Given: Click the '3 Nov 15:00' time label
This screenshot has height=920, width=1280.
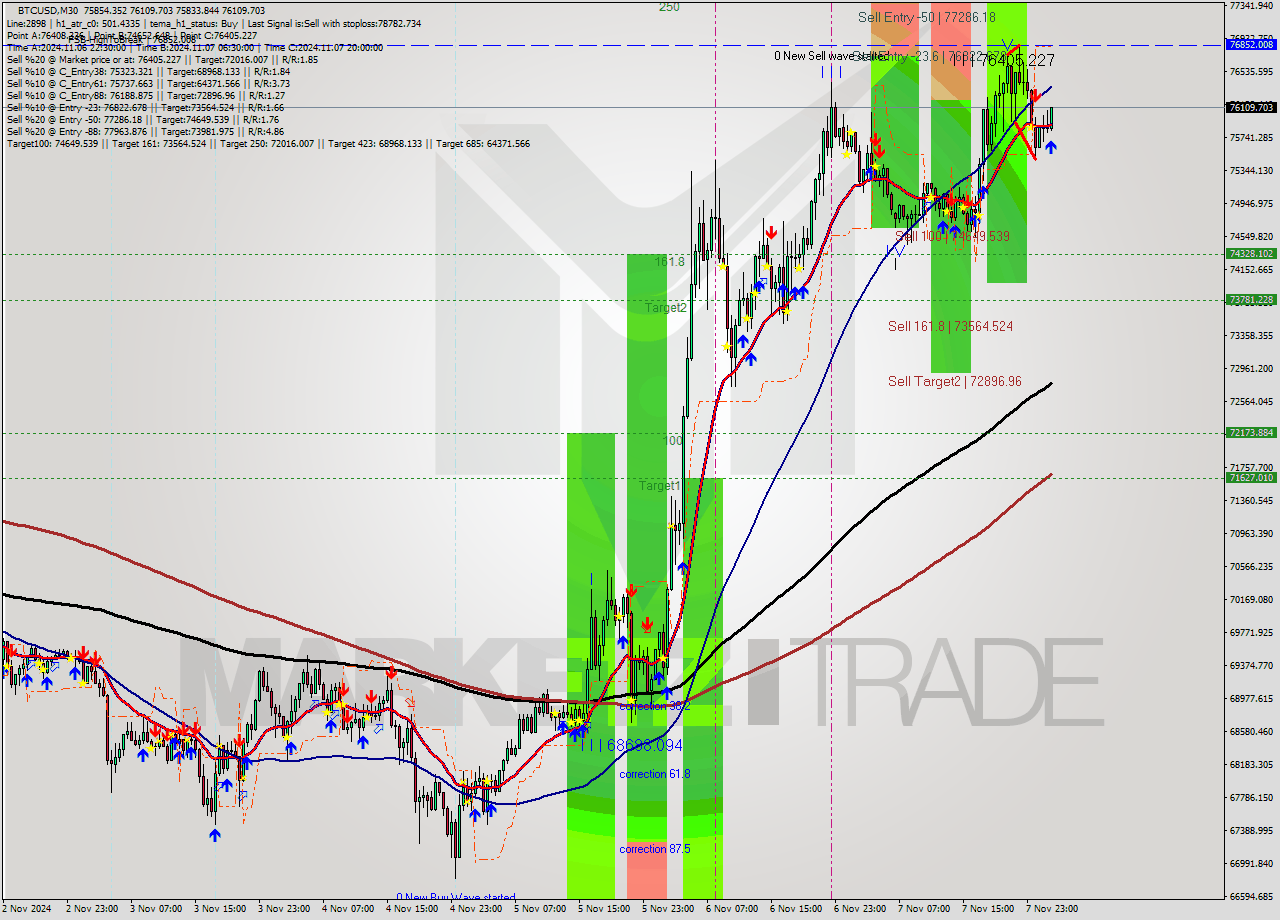Looking at the screenshot, I should [220, 909].
